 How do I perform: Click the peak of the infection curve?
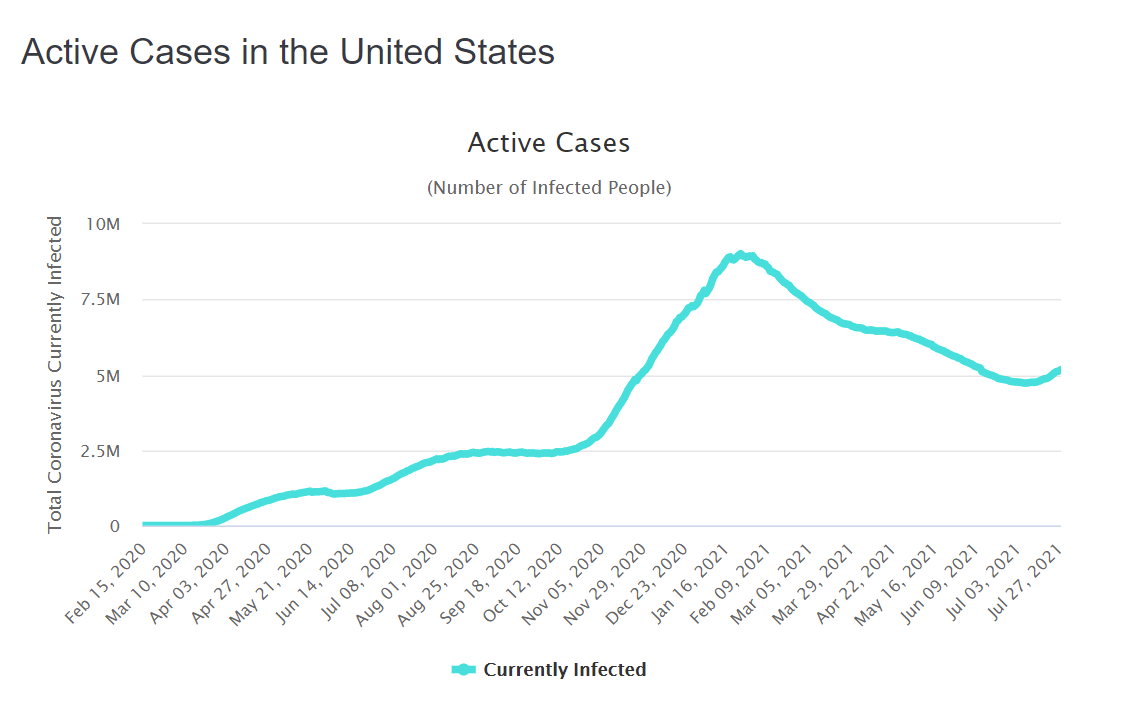(x=740, y=255)
